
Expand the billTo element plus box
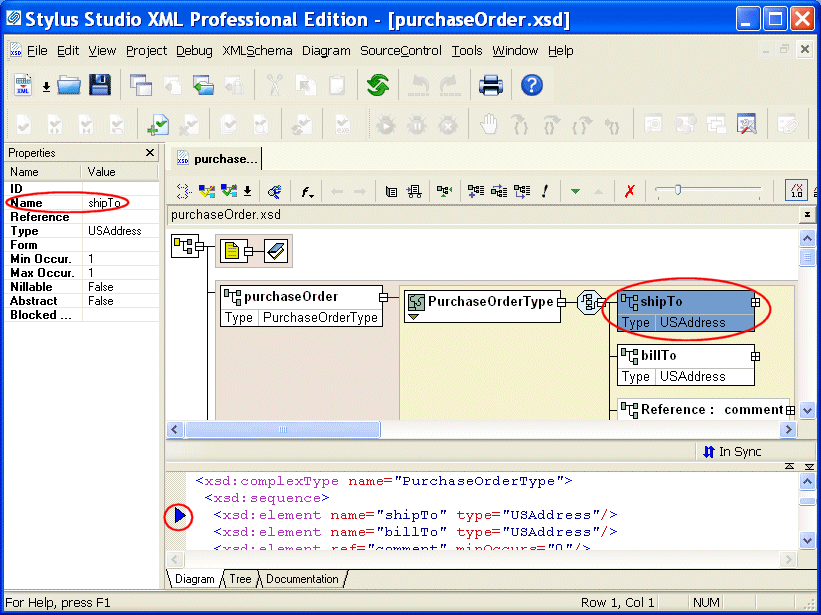[x=756, y=356]
